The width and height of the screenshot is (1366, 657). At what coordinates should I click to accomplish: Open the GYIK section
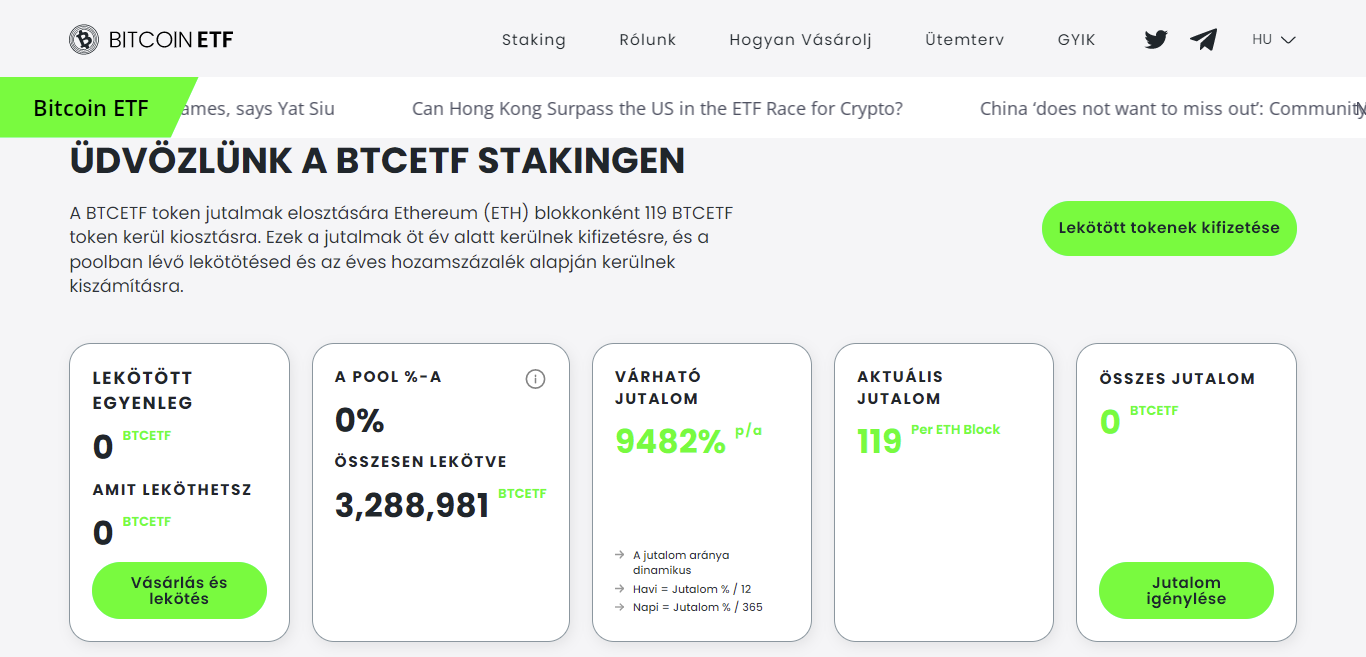(1076, 39)
